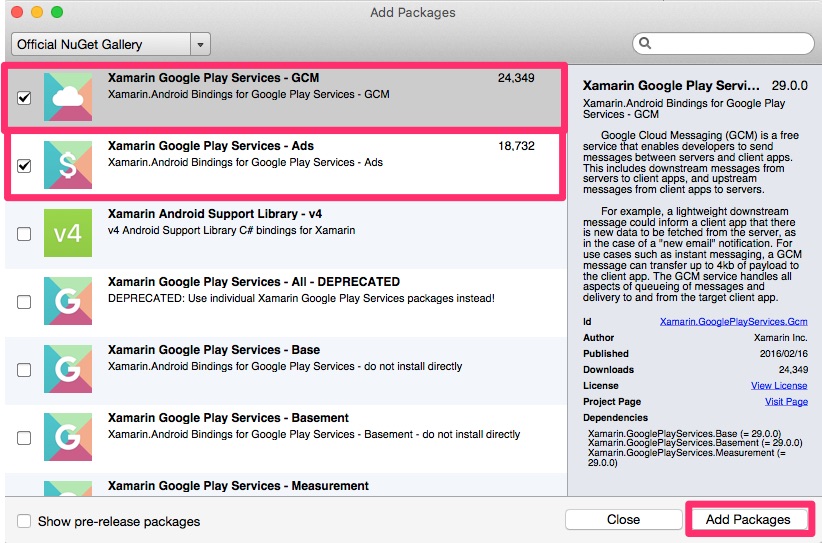Select 'Xamarin Google Play Services - Ads' title
822x543 pixels.
click(x=211, y=146)
